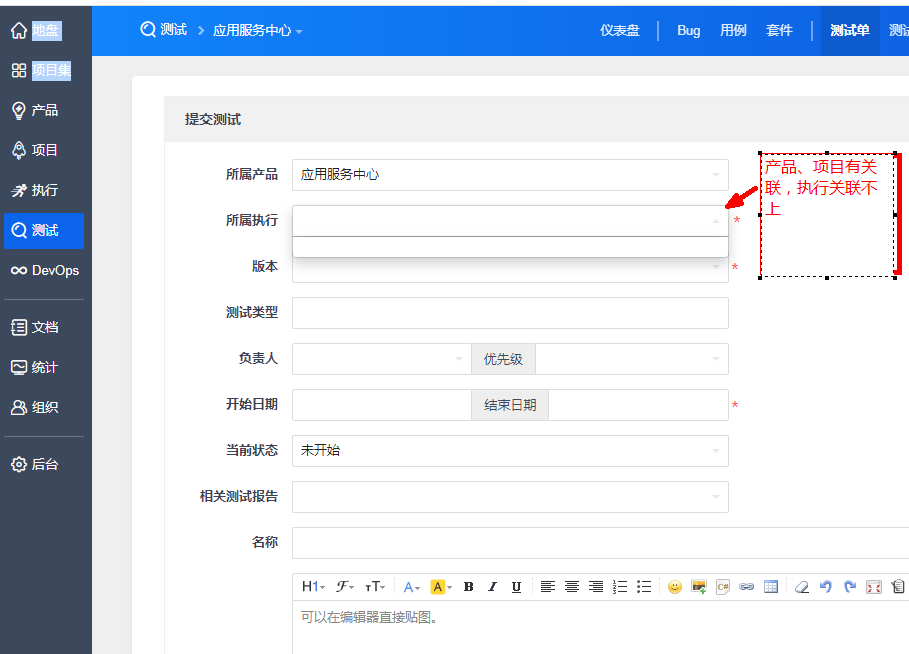
Task: Insert a hyperlink with link icon
Action: (746, 587)
